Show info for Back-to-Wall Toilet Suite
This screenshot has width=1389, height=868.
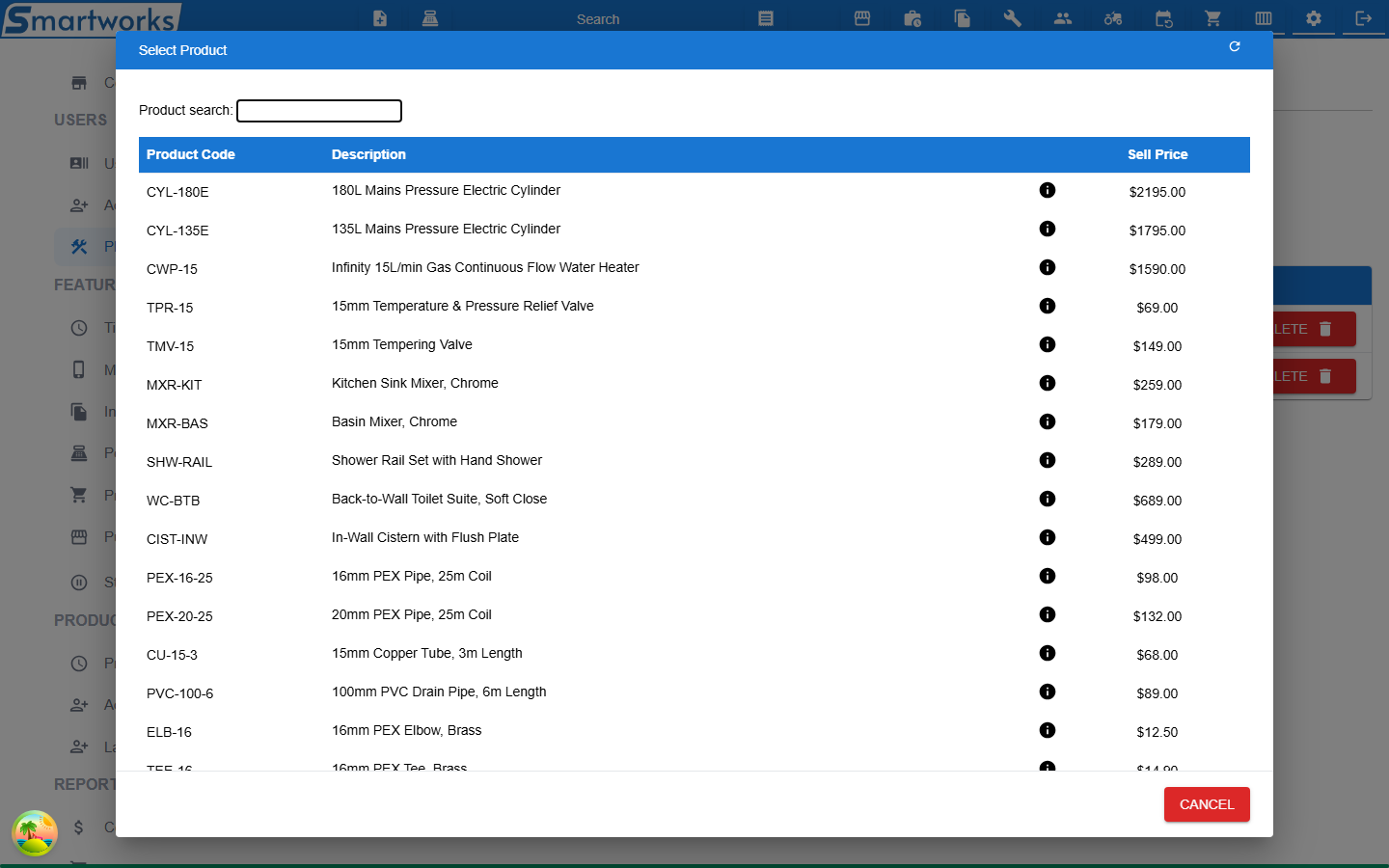click(1048, 499)
